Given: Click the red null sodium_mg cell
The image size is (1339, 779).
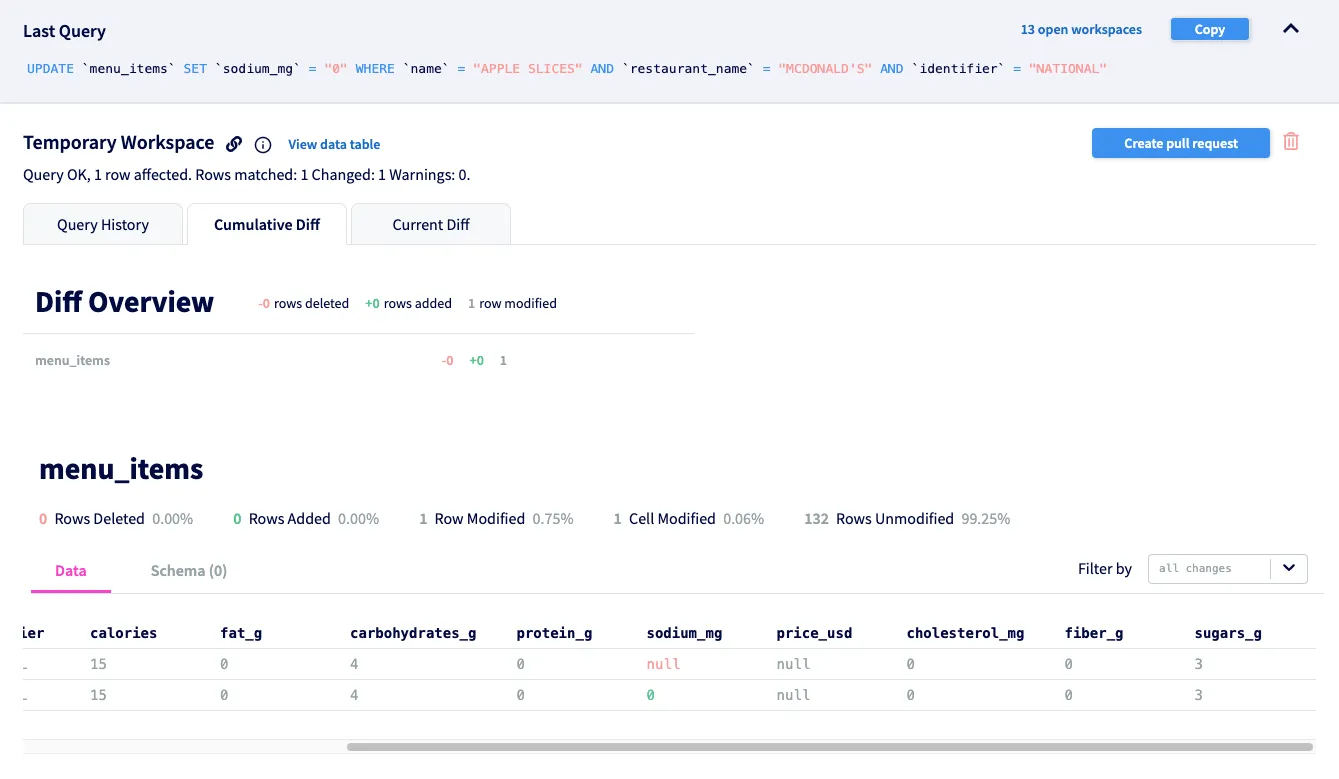Looking at the screenshot, I should click(663, 664).
